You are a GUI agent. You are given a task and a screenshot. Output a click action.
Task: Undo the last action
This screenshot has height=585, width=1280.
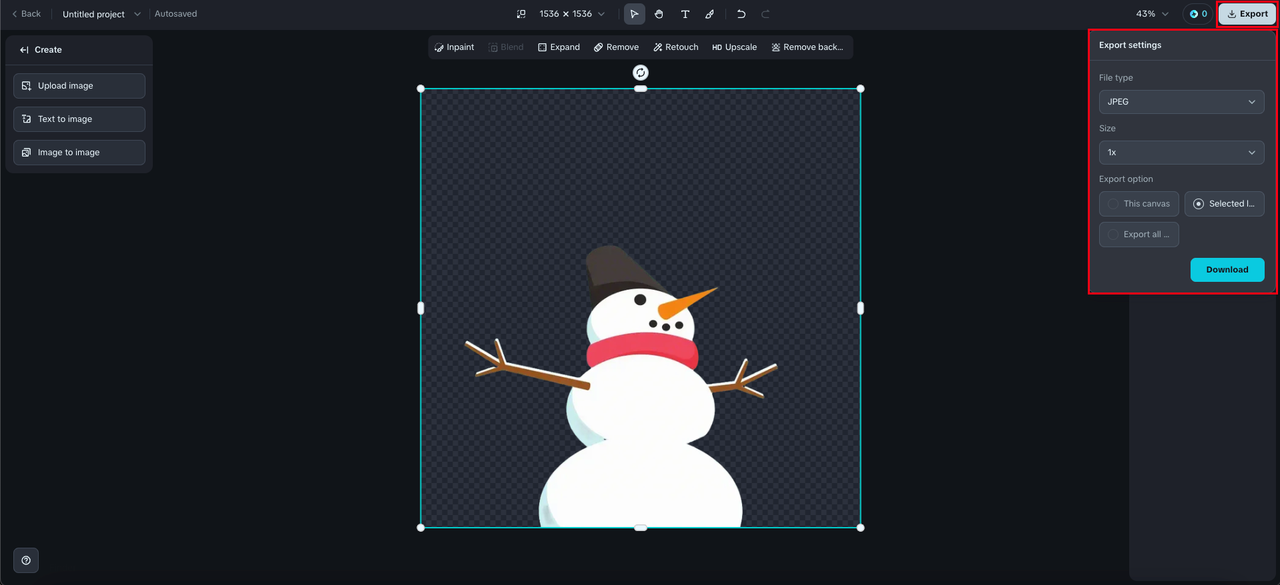click(741, 14)
